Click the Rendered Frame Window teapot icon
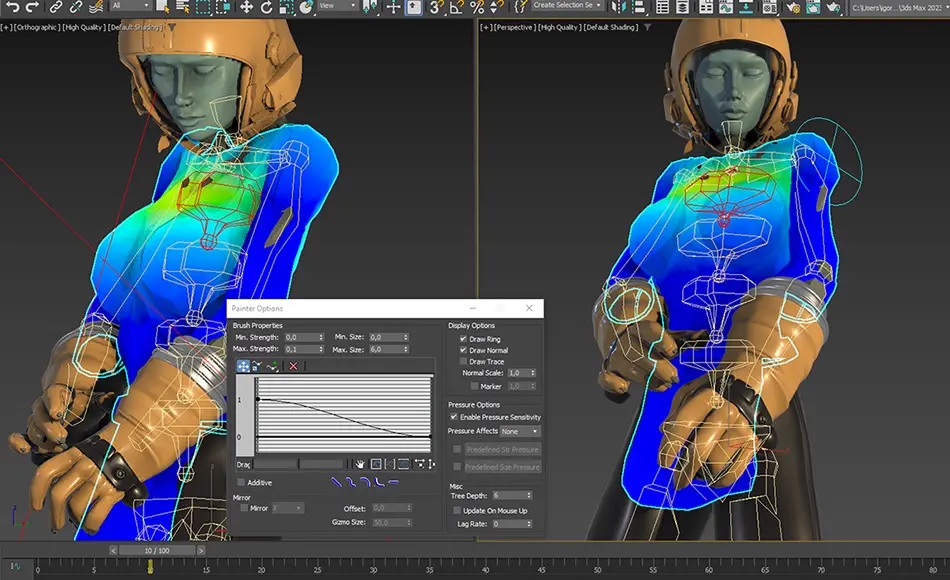The height and width of the screenshot is (580, 950). click(812, 7)
